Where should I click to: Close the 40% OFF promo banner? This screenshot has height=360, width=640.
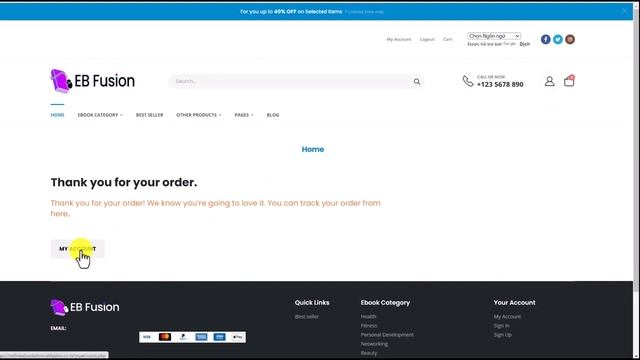(x=624, y=11)
